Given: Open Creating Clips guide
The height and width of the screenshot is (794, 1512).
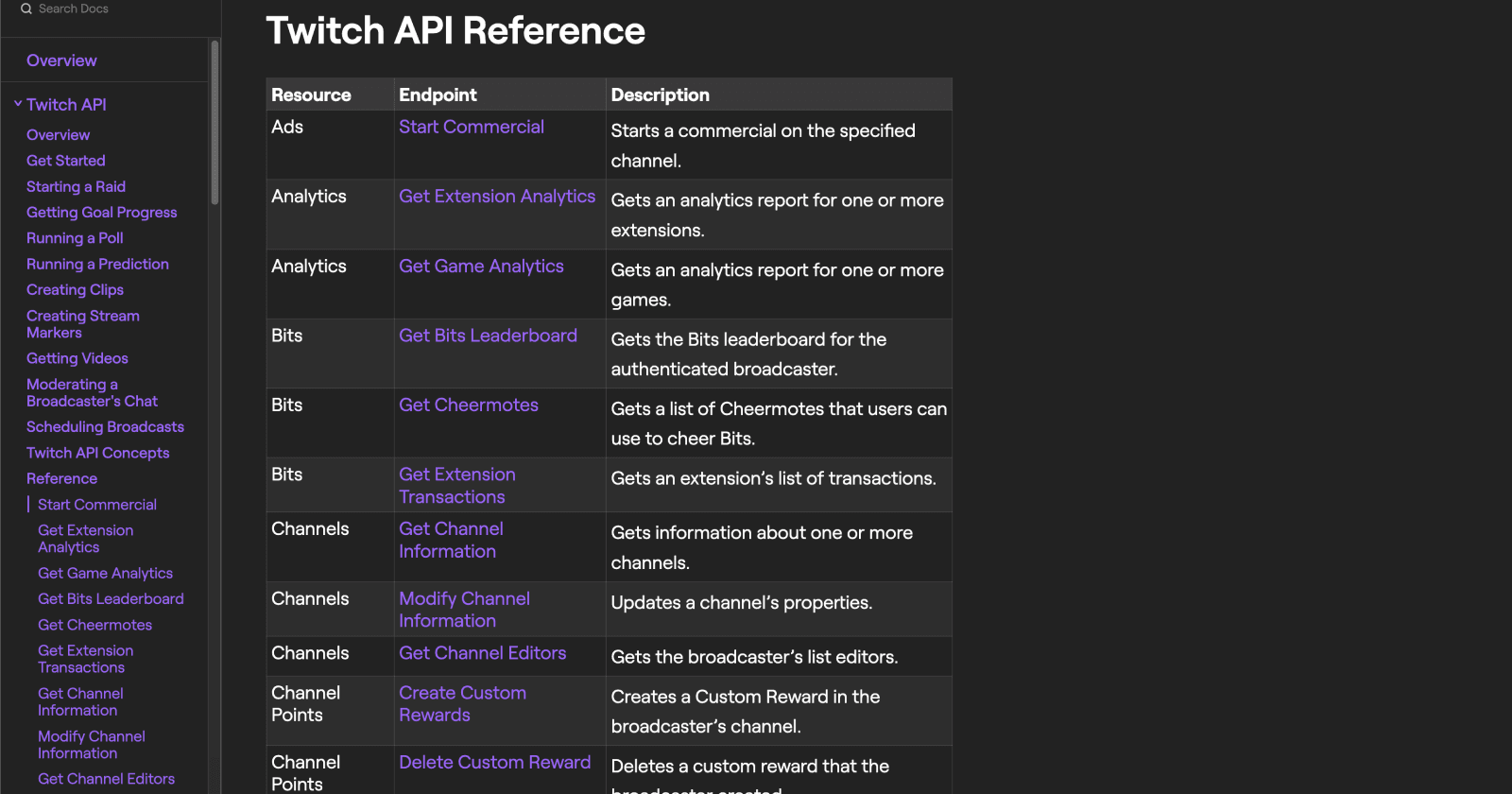Looking at the screenshot, I should click(75, 290).
